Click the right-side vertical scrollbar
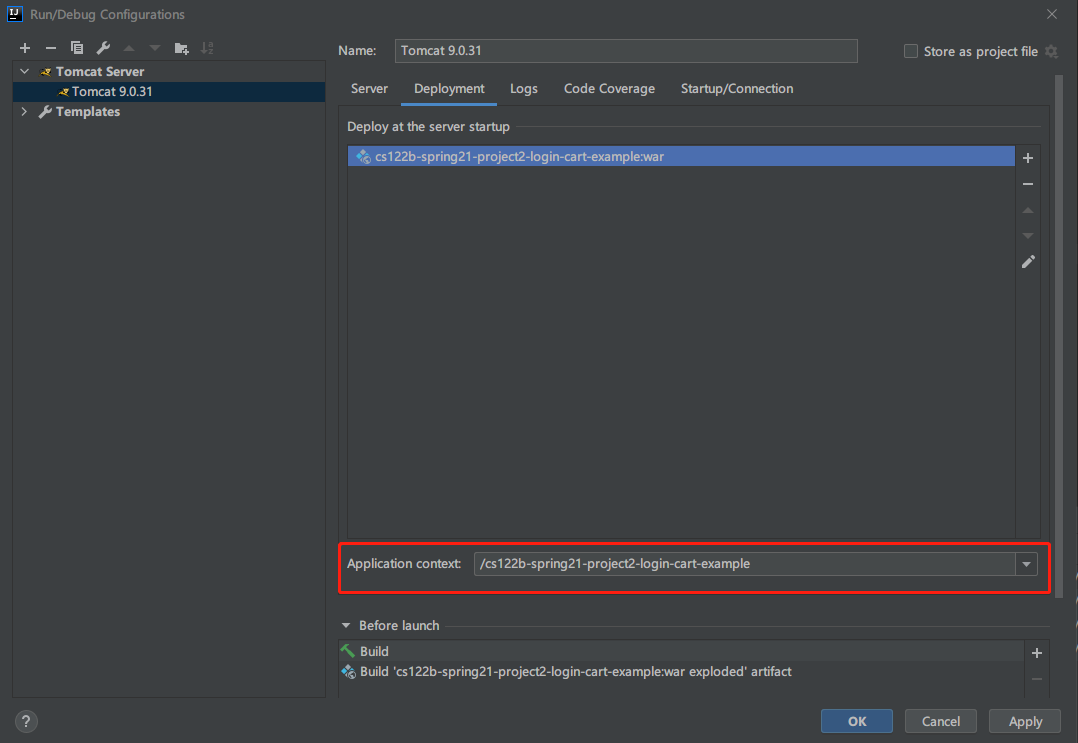This screenshot has height=743, width=1078. [x=1059, y=335]
